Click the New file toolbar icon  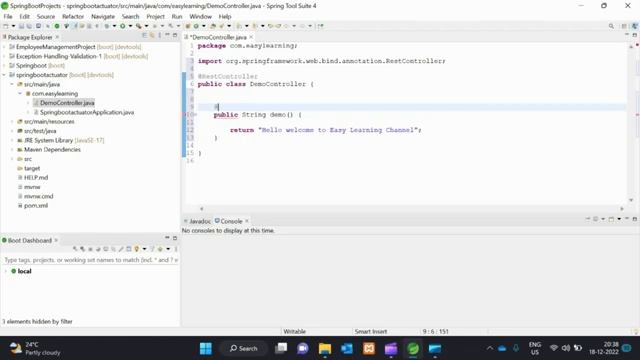coord(6,26)
